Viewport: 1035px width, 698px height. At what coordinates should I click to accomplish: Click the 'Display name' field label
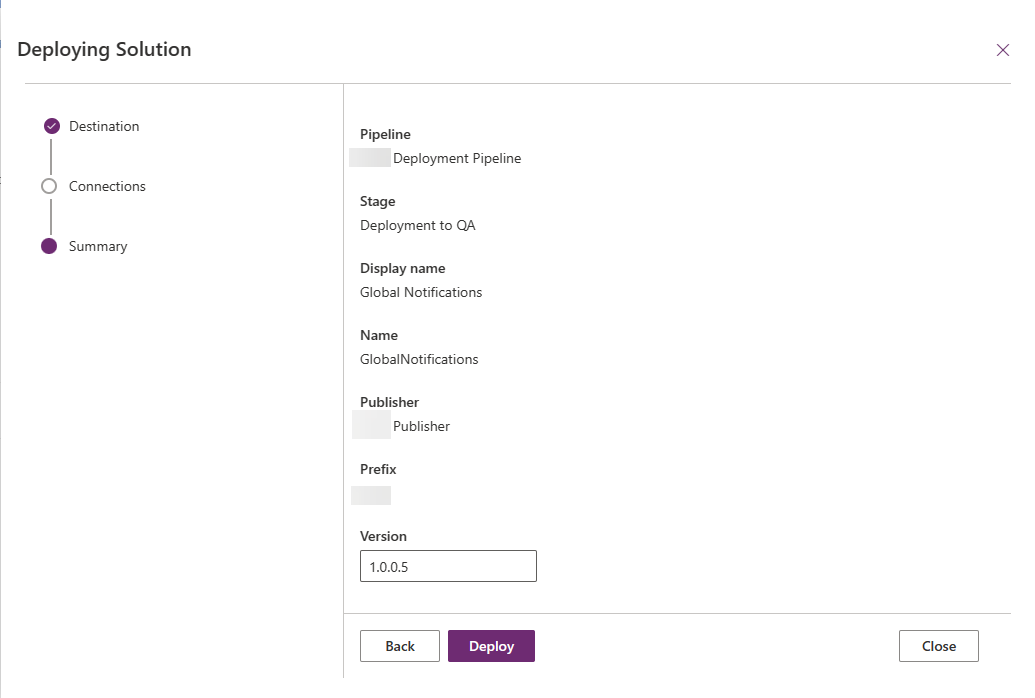[403, 268]
